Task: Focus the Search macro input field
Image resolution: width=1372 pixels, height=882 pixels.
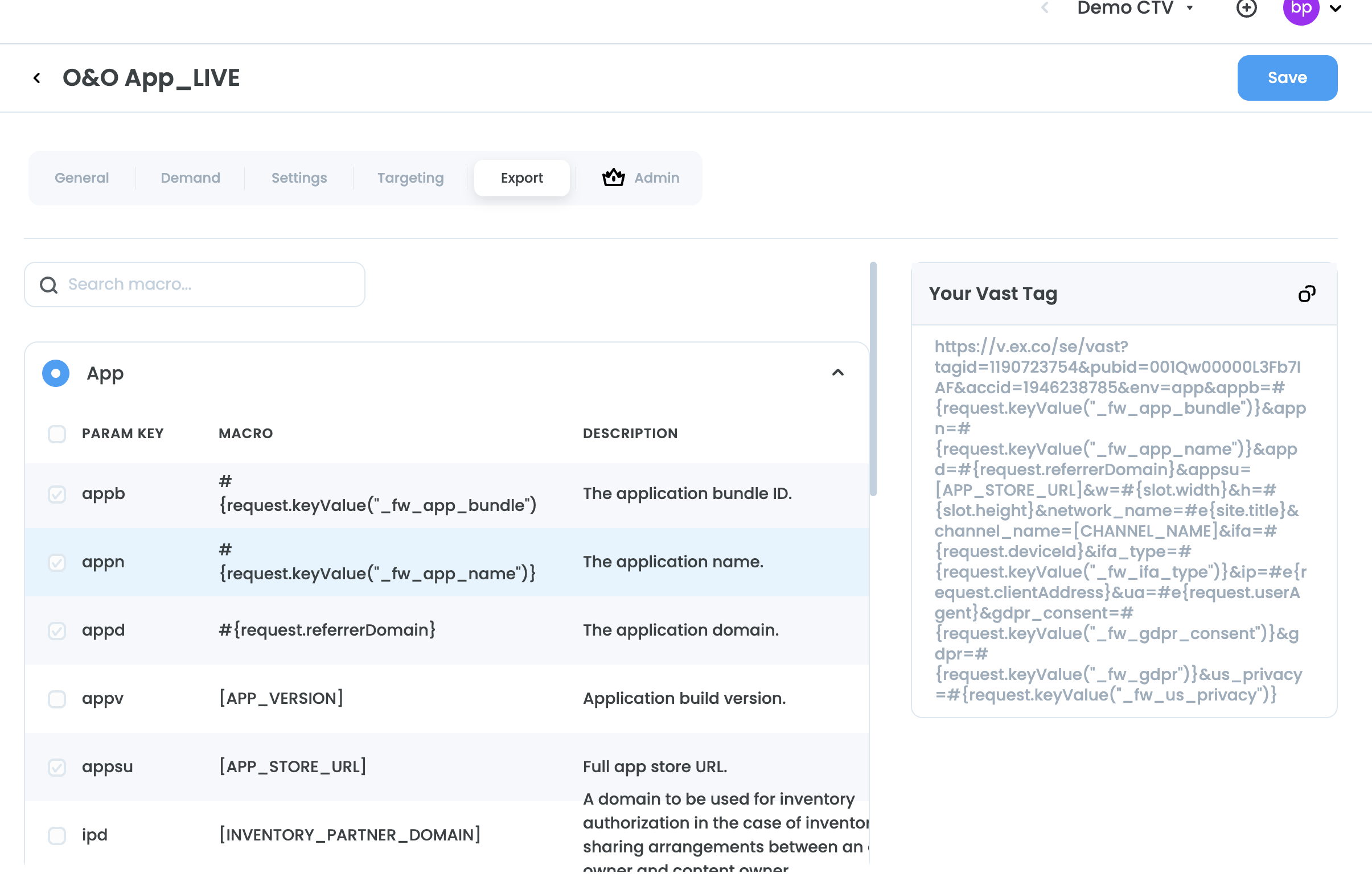Action: click(195, 285)
